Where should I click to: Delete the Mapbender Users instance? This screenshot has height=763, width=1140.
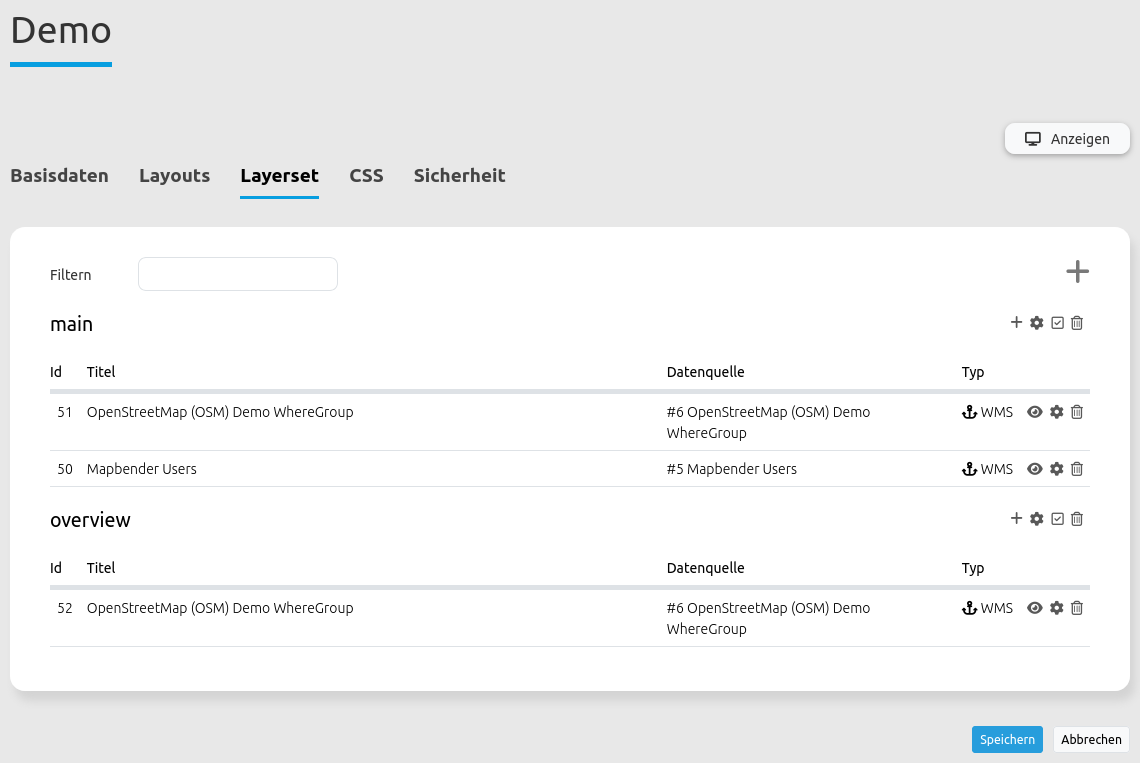(x=1077, y=469)
